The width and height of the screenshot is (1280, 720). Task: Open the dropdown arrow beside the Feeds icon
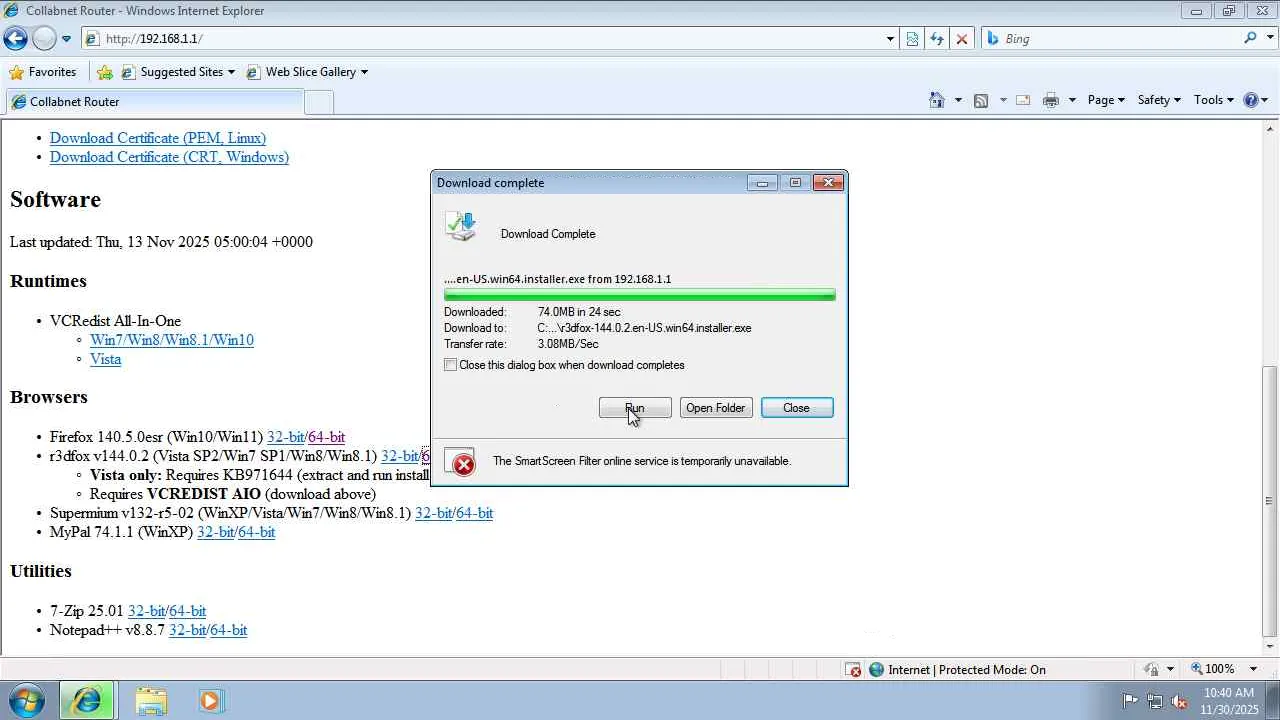pyautogui.click(x=1002, y=100)
